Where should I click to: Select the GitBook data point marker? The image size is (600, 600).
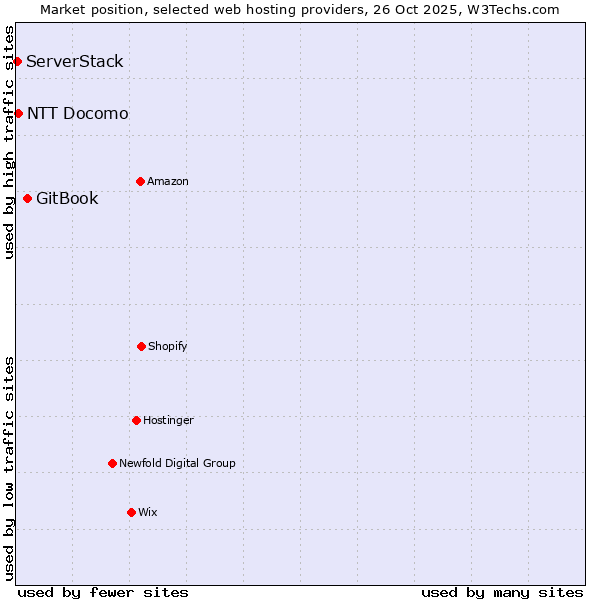click(27, 198)
